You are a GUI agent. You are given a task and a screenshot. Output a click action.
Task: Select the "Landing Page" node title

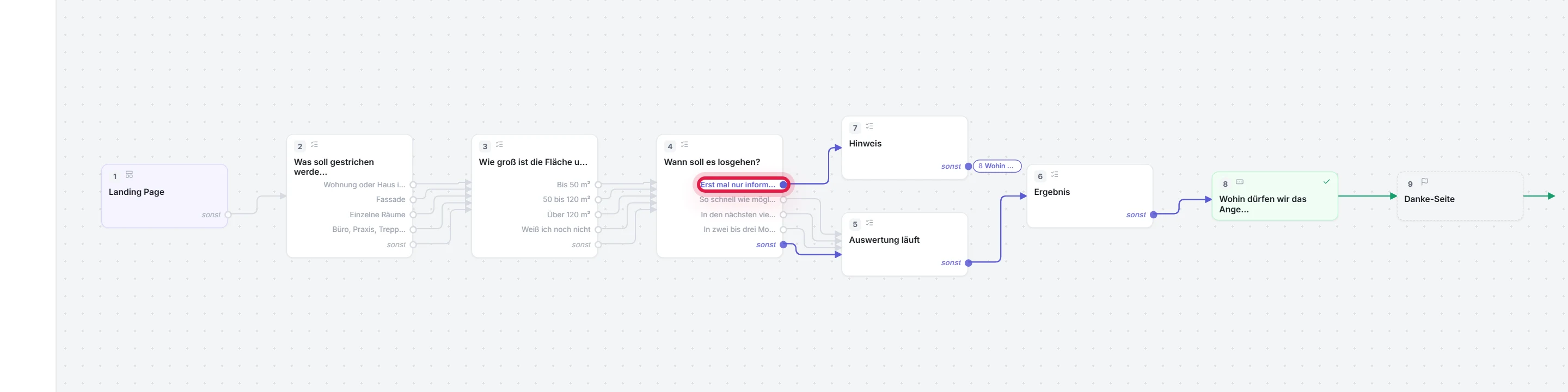[136, 192]
